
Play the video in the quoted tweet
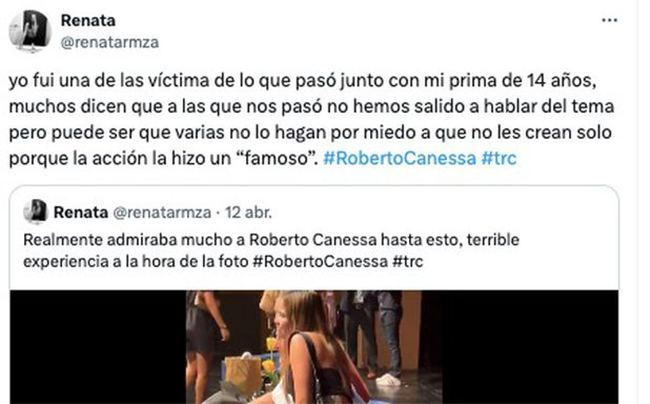[314, 347]
